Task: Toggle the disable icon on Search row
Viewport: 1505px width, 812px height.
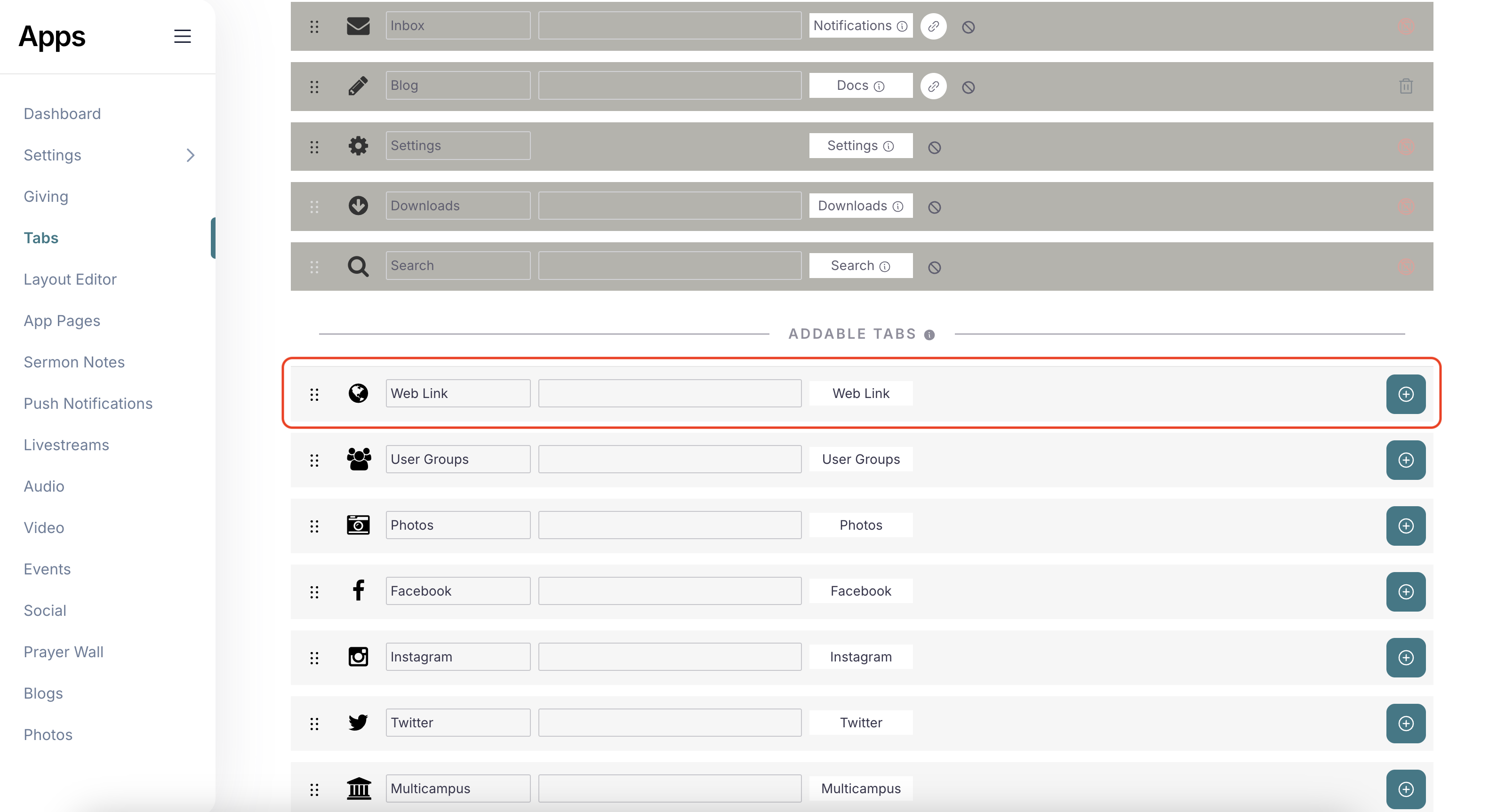Action: (934, 268)
